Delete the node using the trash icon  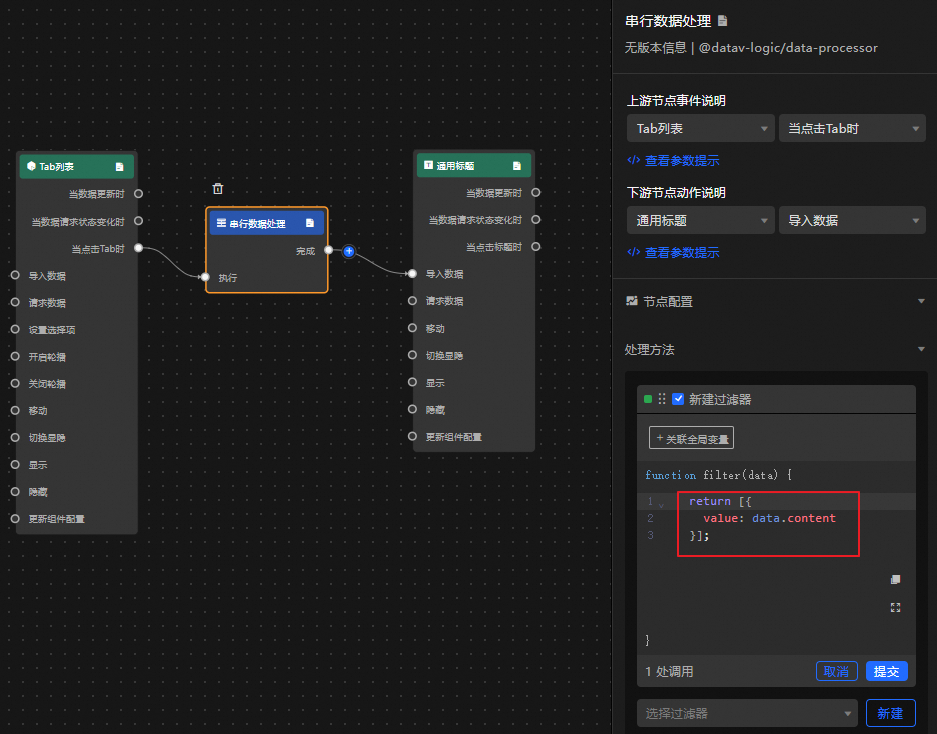click(x=218, y=189)
